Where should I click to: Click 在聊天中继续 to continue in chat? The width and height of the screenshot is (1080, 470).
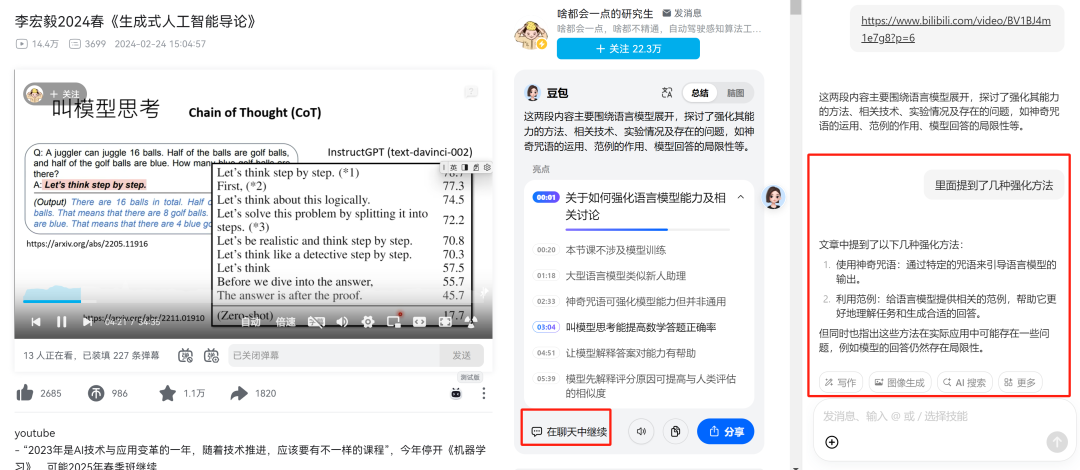[x=569, y=432]
